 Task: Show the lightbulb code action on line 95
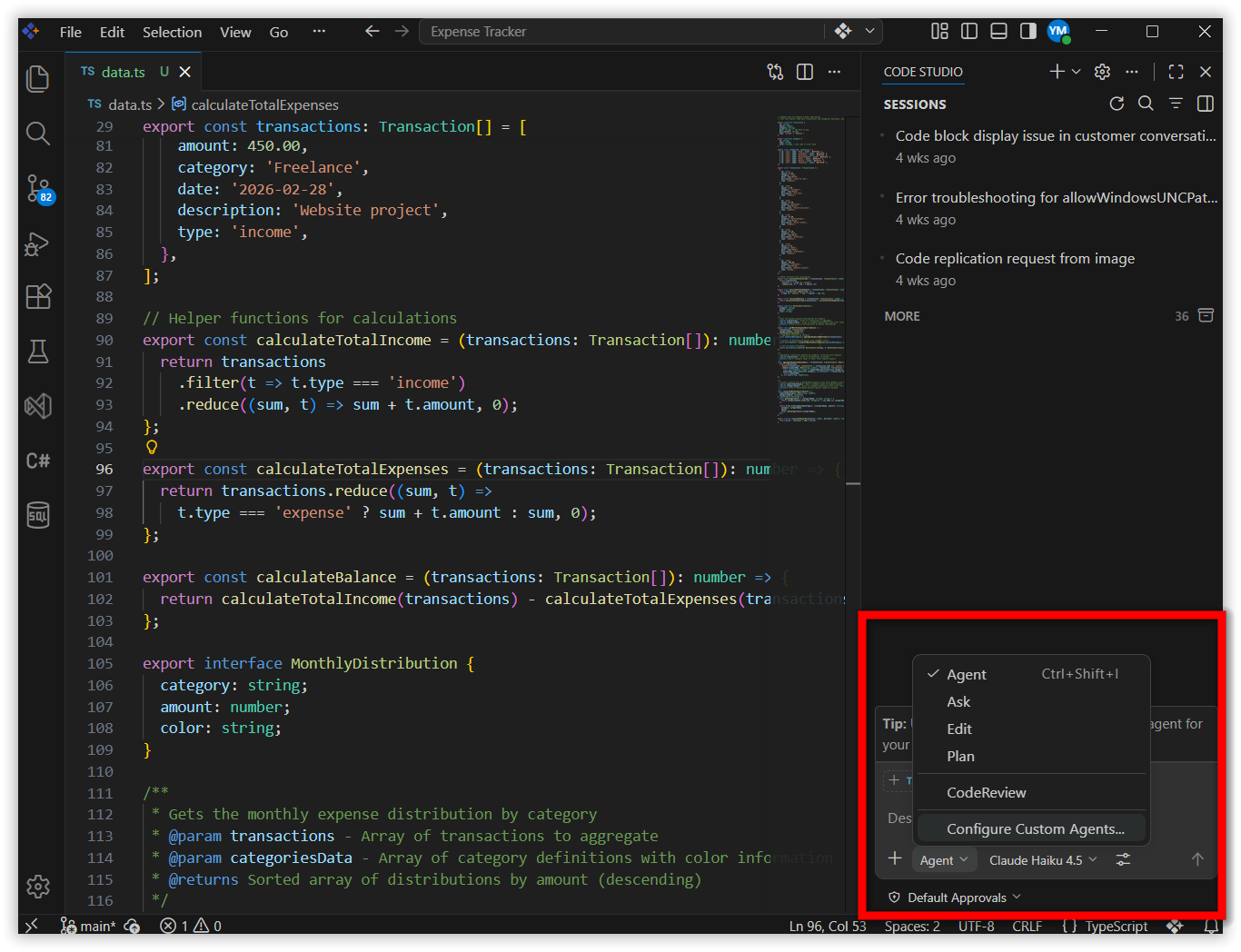pyautogui.click(x=152, y=447)
